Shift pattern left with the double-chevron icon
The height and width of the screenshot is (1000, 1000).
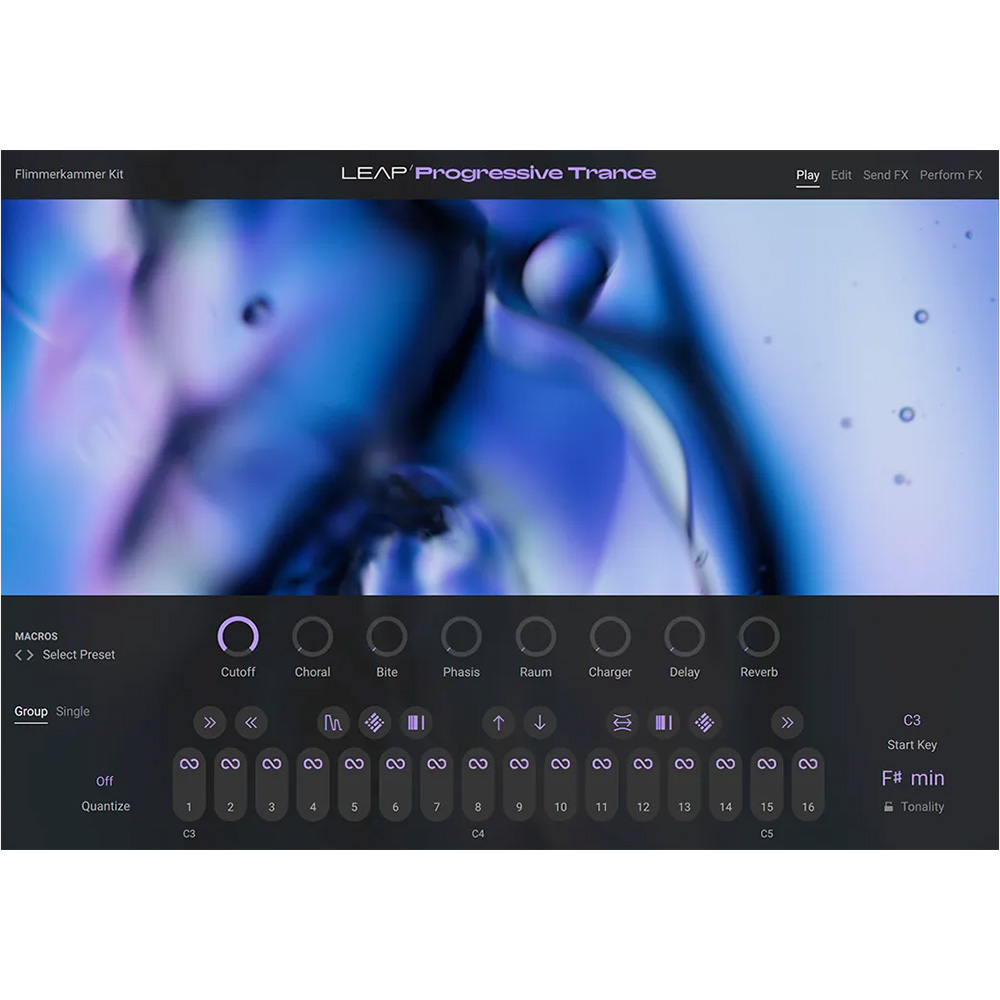coord(251,723)
